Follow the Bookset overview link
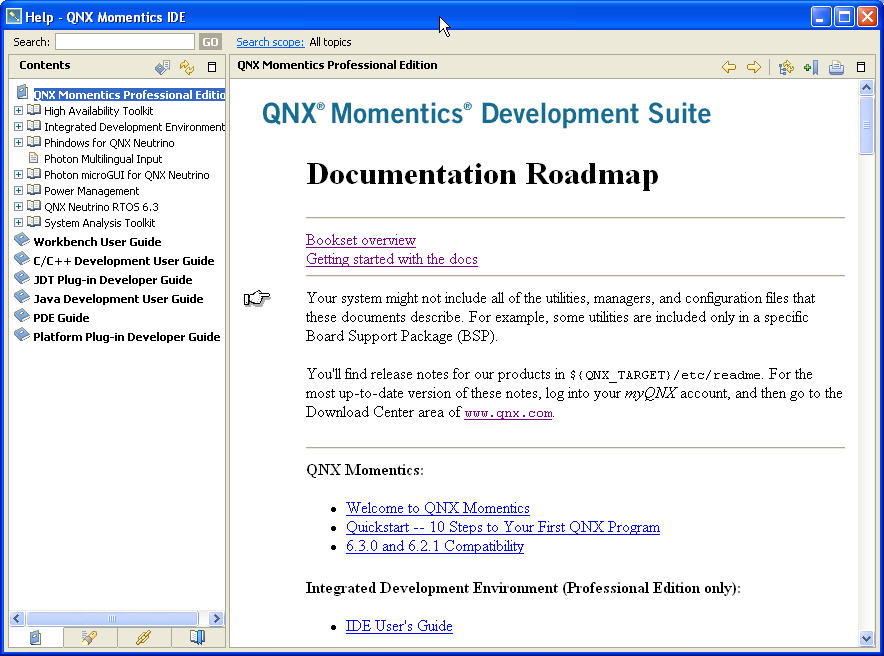 pyautogui.click(x=360, y=240)
